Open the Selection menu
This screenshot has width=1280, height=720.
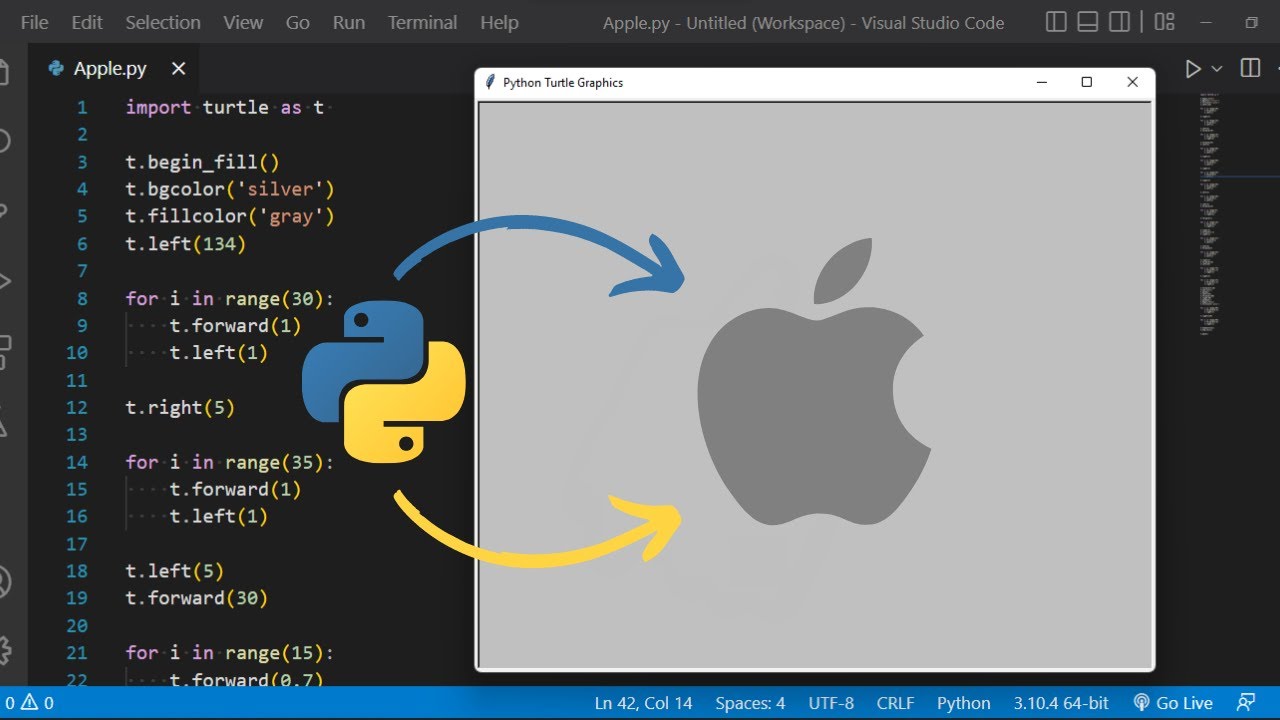pyautogui.click(x=163, y=22)
